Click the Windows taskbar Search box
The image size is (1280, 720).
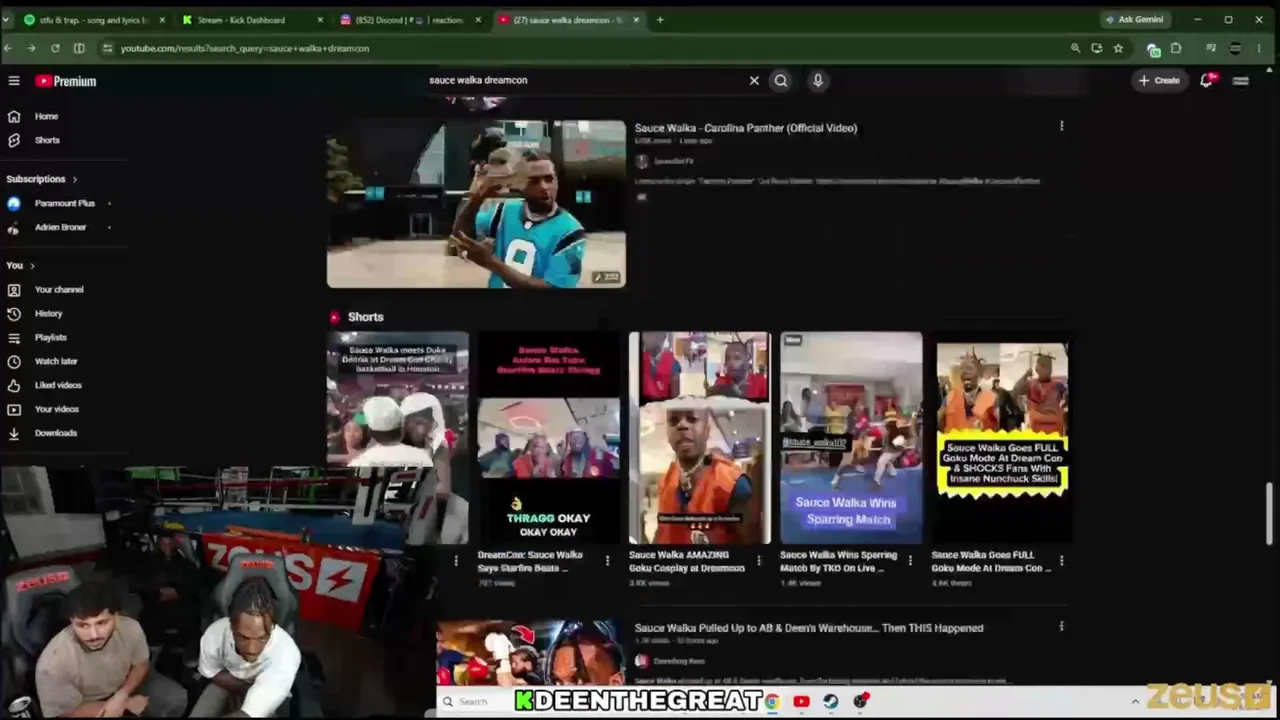point(474,702)
